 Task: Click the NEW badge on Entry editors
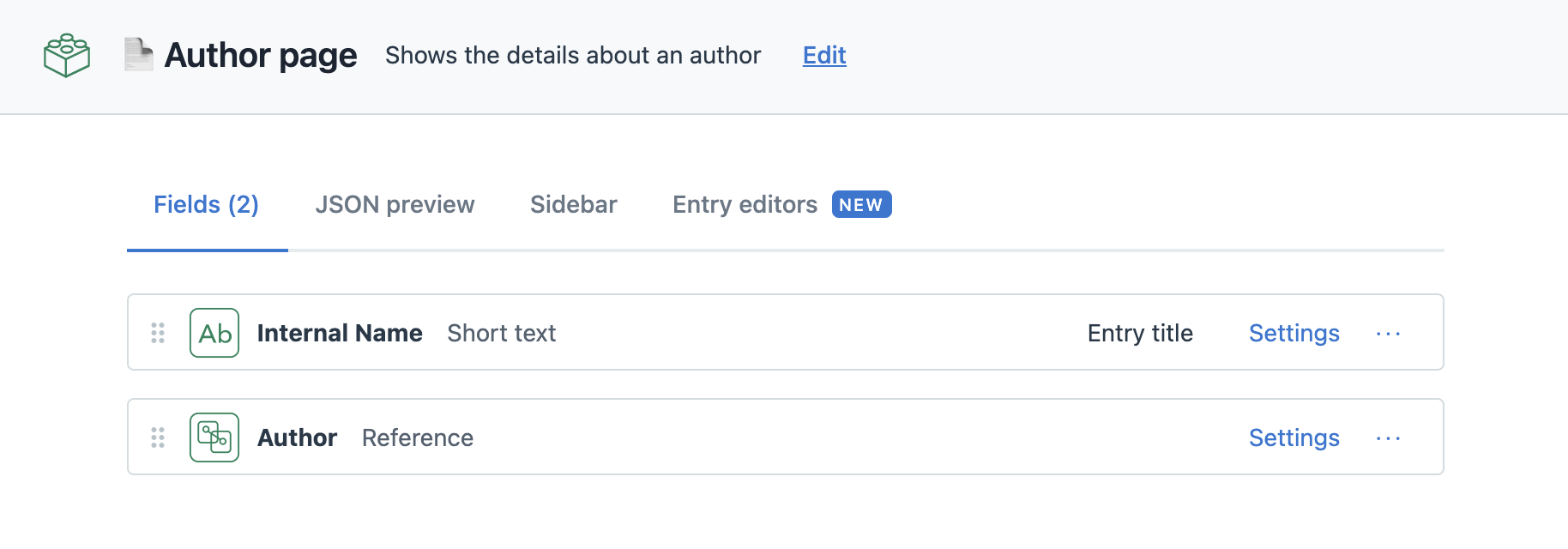[x=861, y=205]
